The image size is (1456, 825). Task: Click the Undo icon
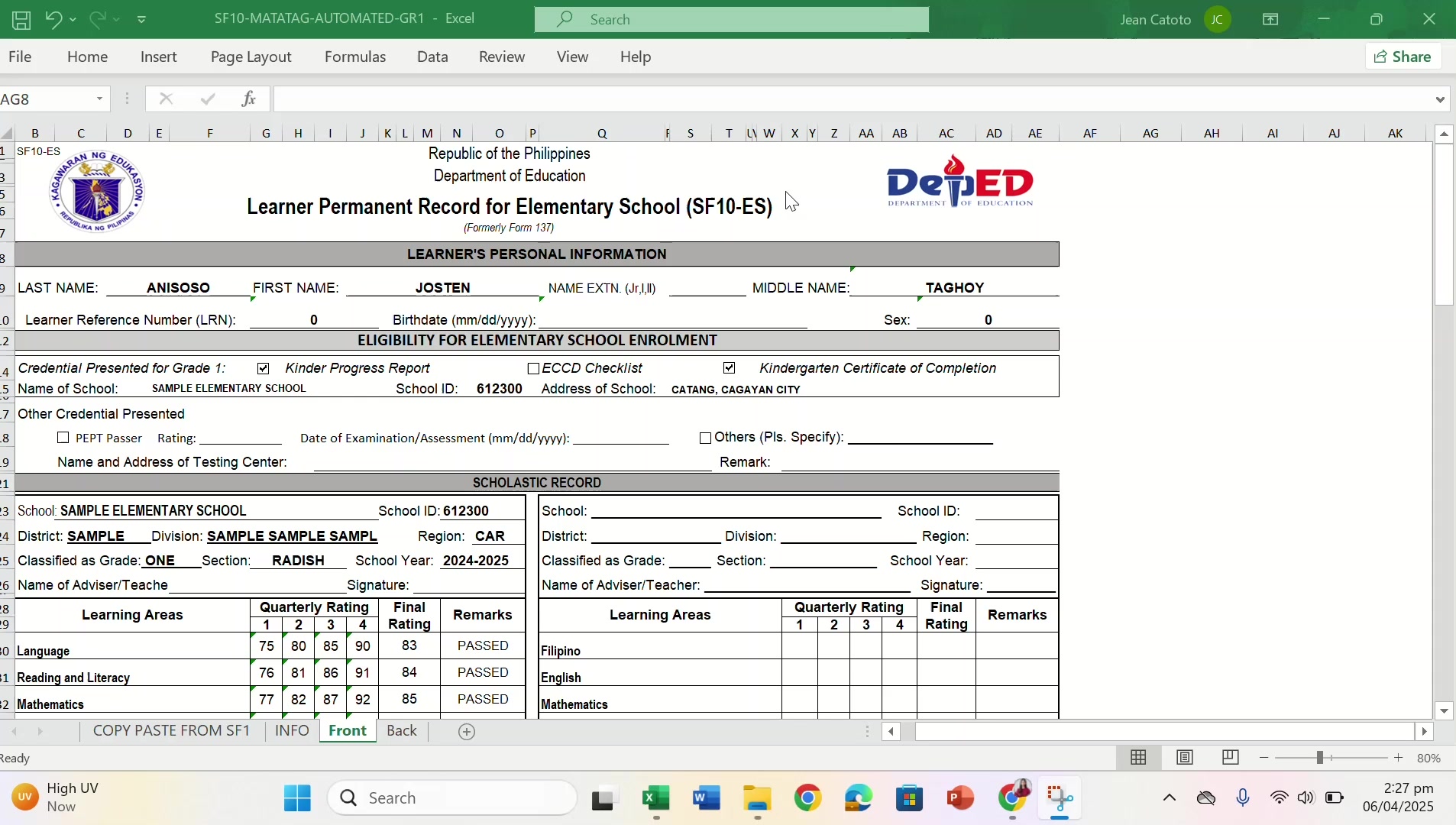coord(53,19)
